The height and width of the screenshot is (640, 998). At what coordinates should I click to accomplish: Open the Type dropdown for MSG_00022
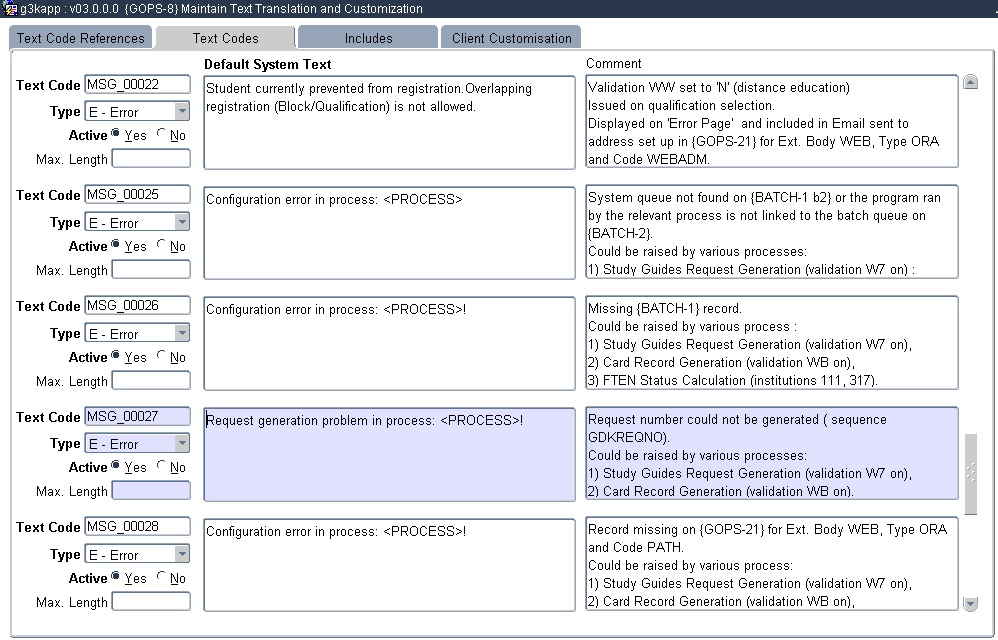[x=181, y=111]
